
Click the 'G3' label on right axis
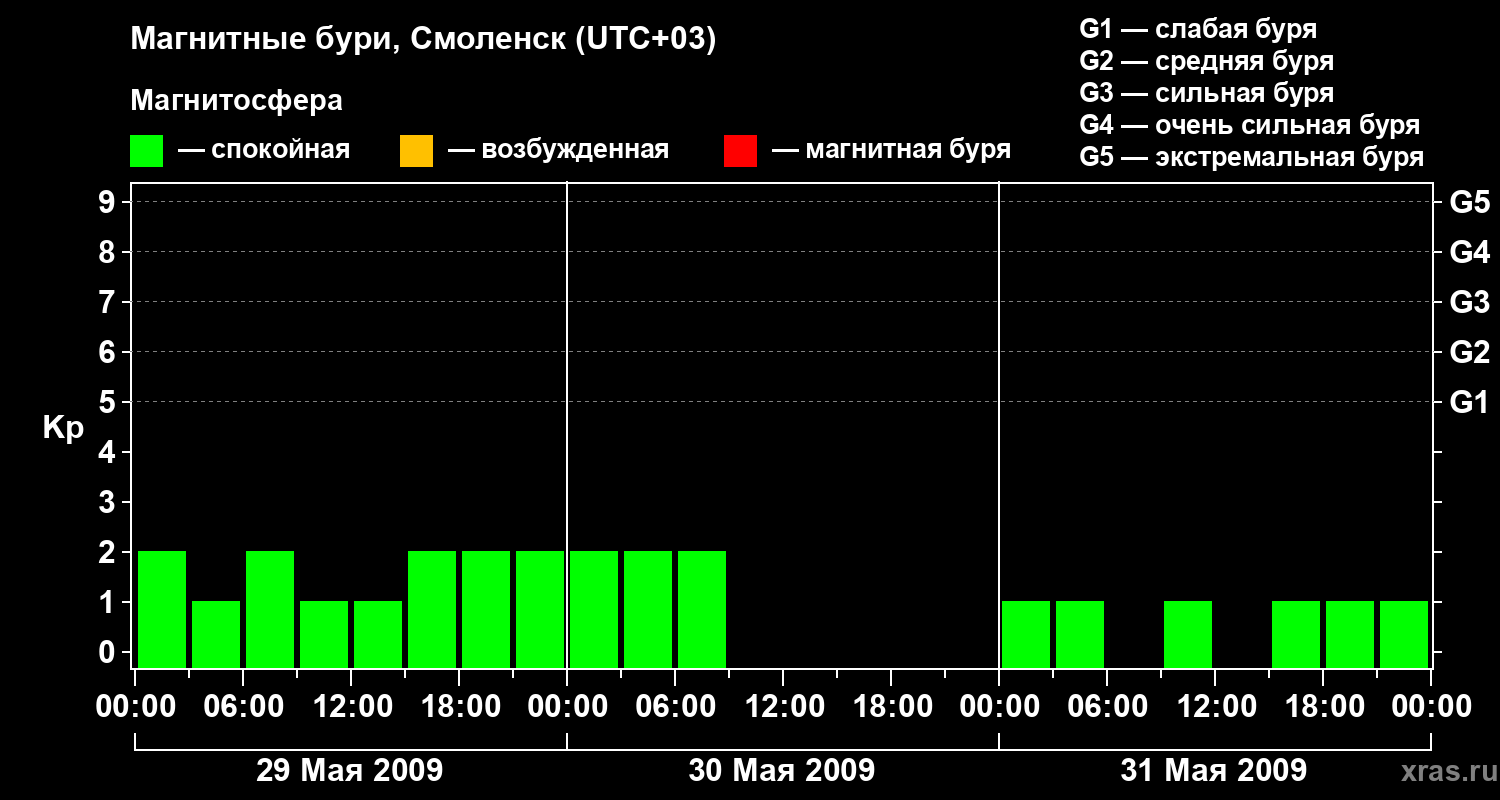click(x=1470, y=302)
